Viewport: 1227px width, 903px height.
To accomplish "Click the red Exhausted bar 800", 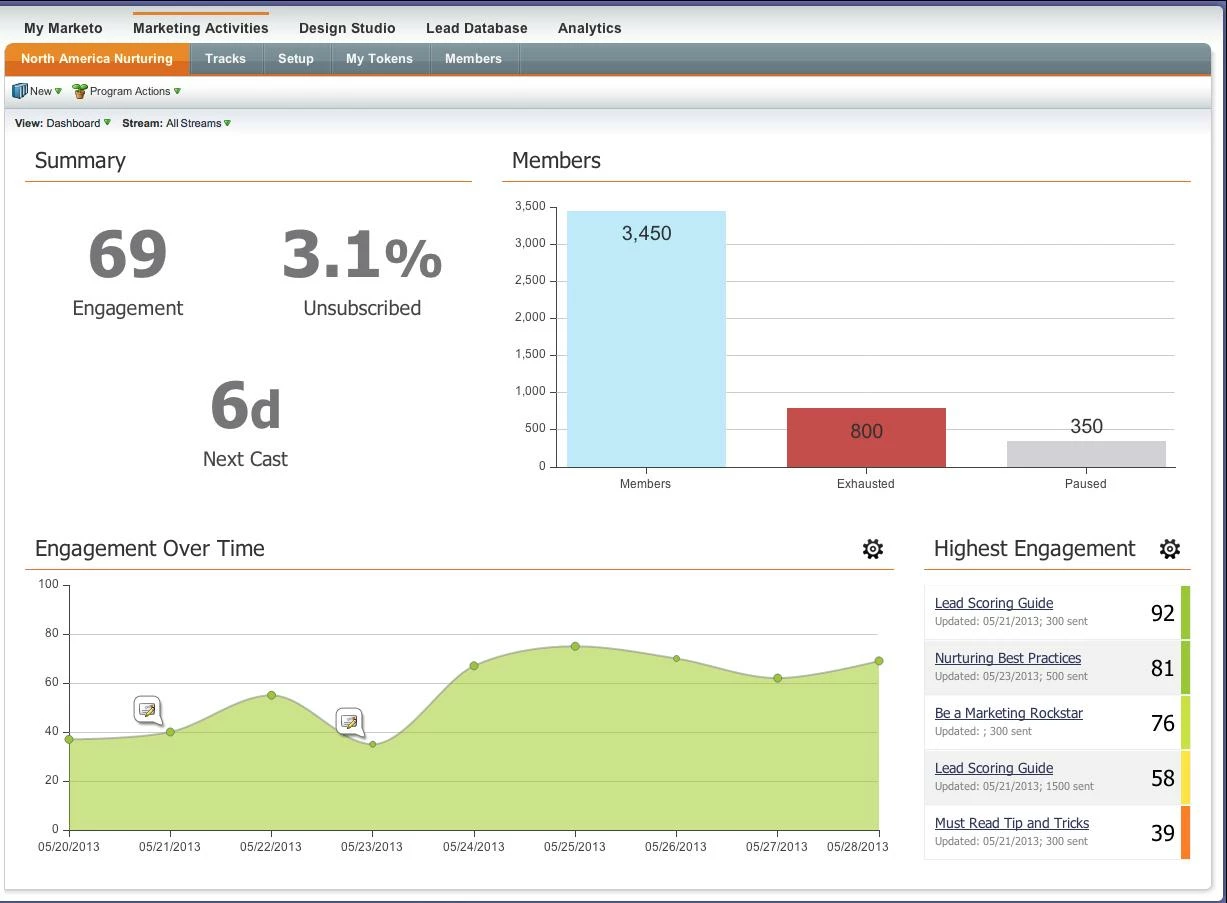I will tap(866, 437).
